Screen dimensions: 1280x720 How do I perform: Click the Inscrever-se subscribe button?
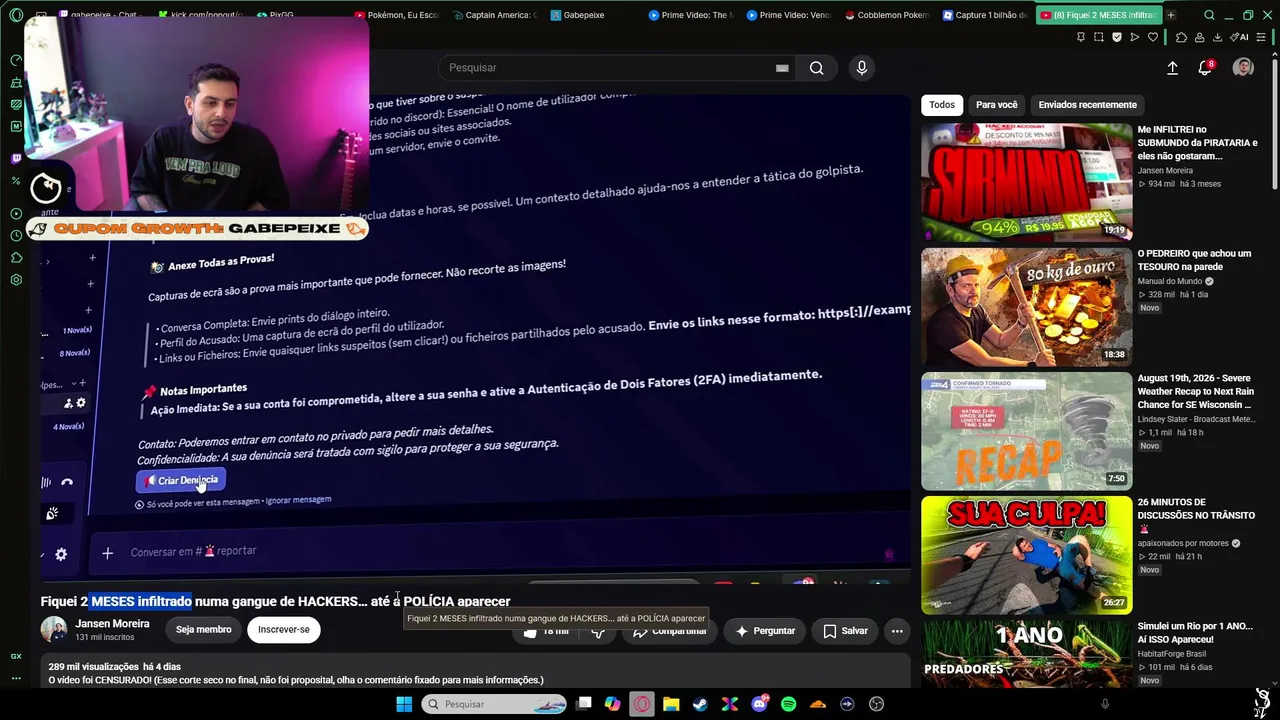[284, 630]
